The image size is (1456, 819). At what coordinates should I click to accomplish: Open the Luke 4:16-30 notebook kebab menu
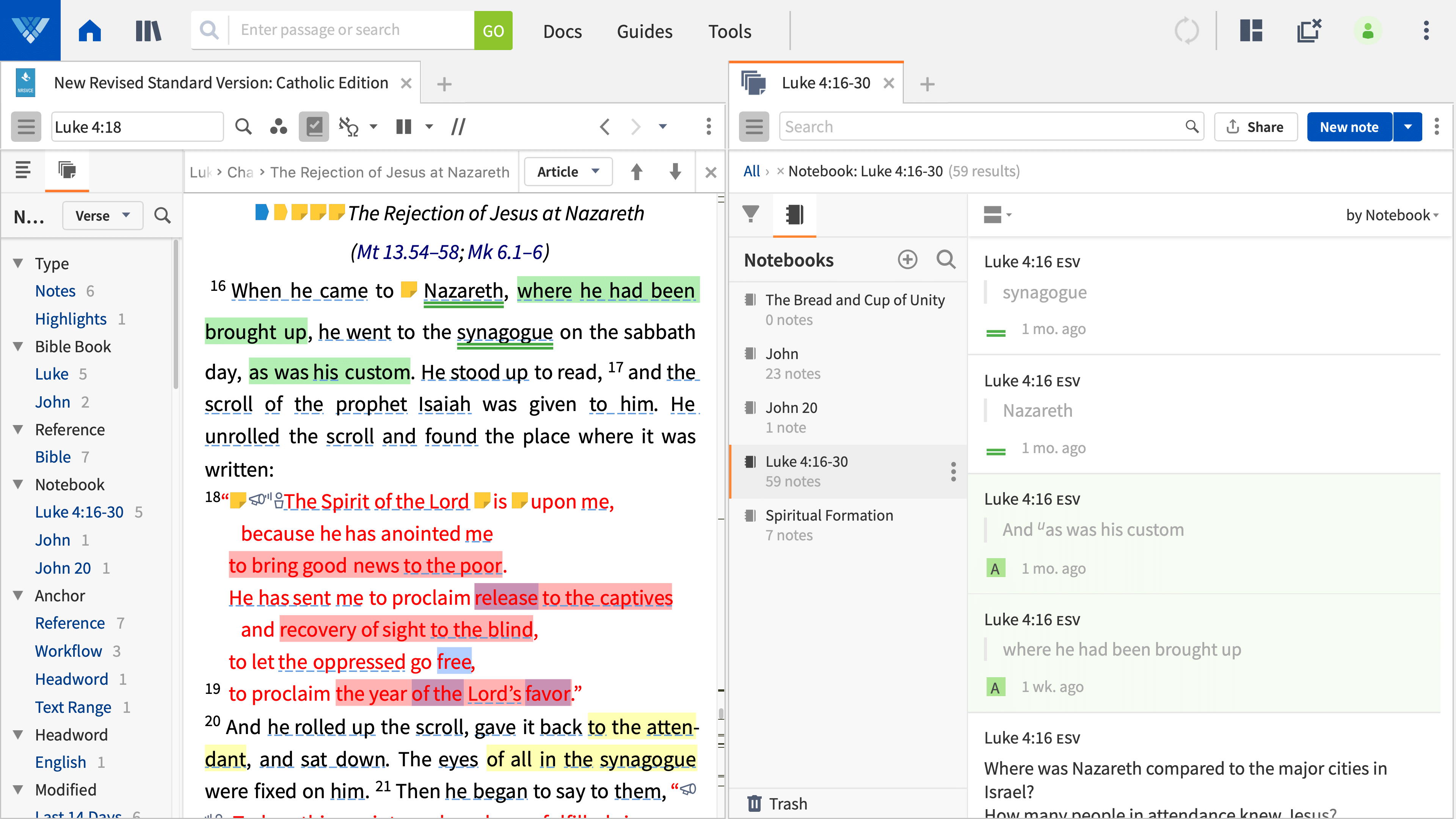click(953, 471)
